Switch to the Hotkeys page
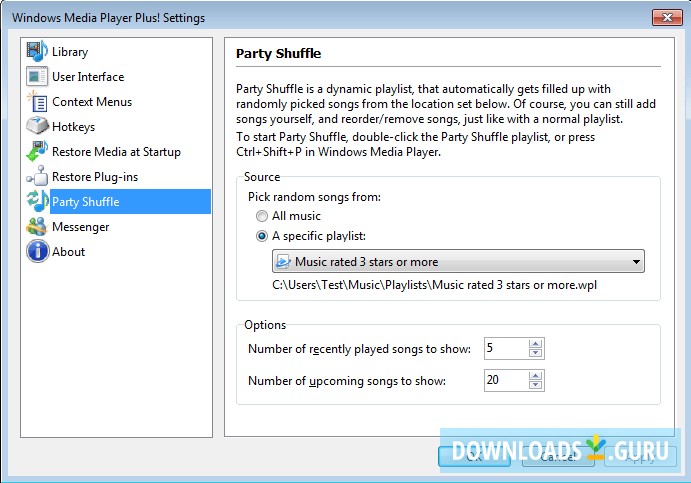 (74, 127)
